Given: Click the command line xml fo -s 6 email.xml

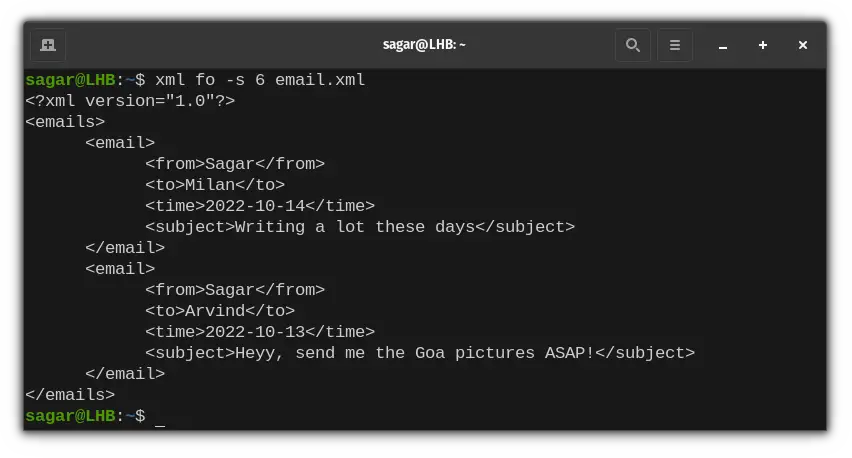Looking at the screenshot, I should pyautogui.click(x=260, y=80).
